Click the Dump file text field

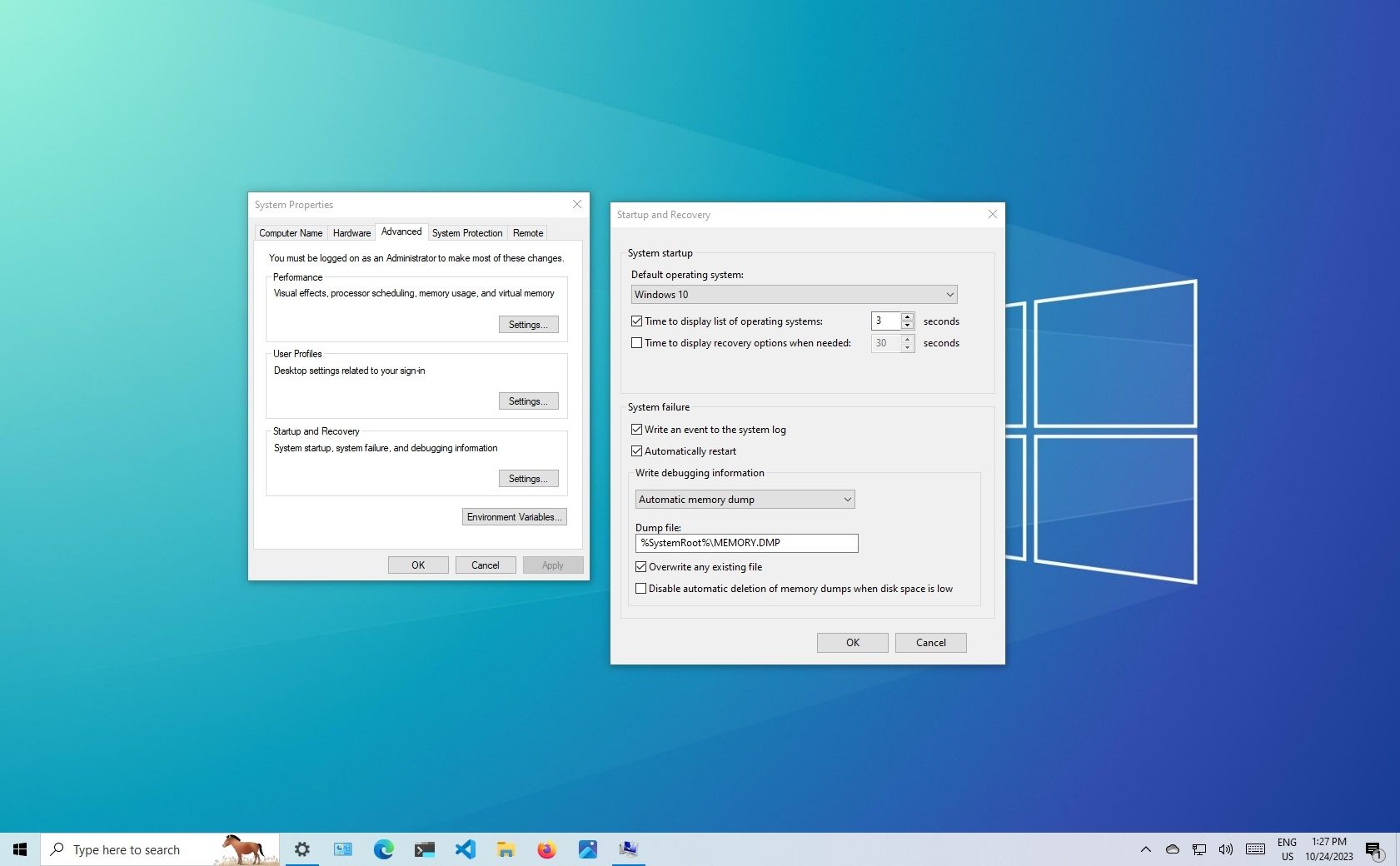tap(746, 543)
